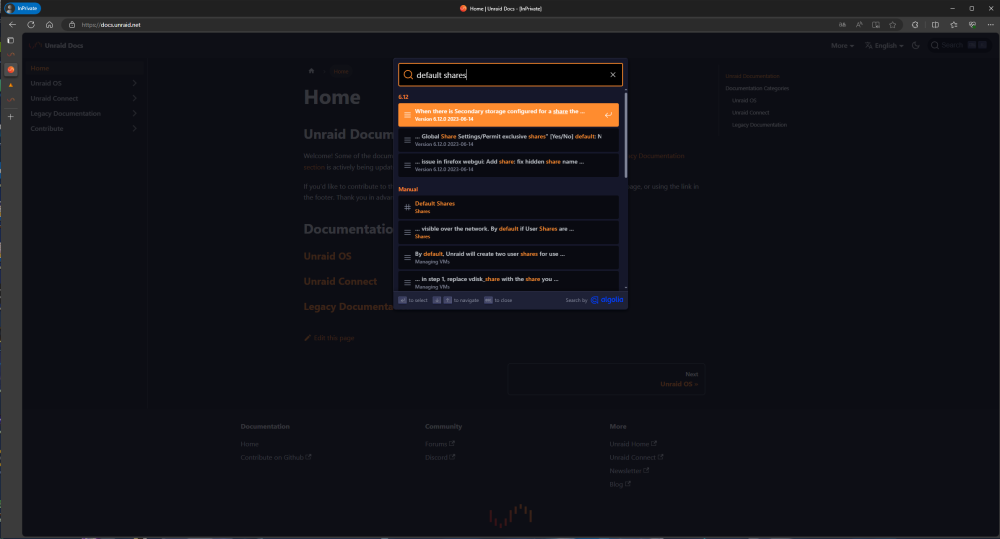Open Browser essentials heart icon
1000x539 pixels.
tap(972, 24)
